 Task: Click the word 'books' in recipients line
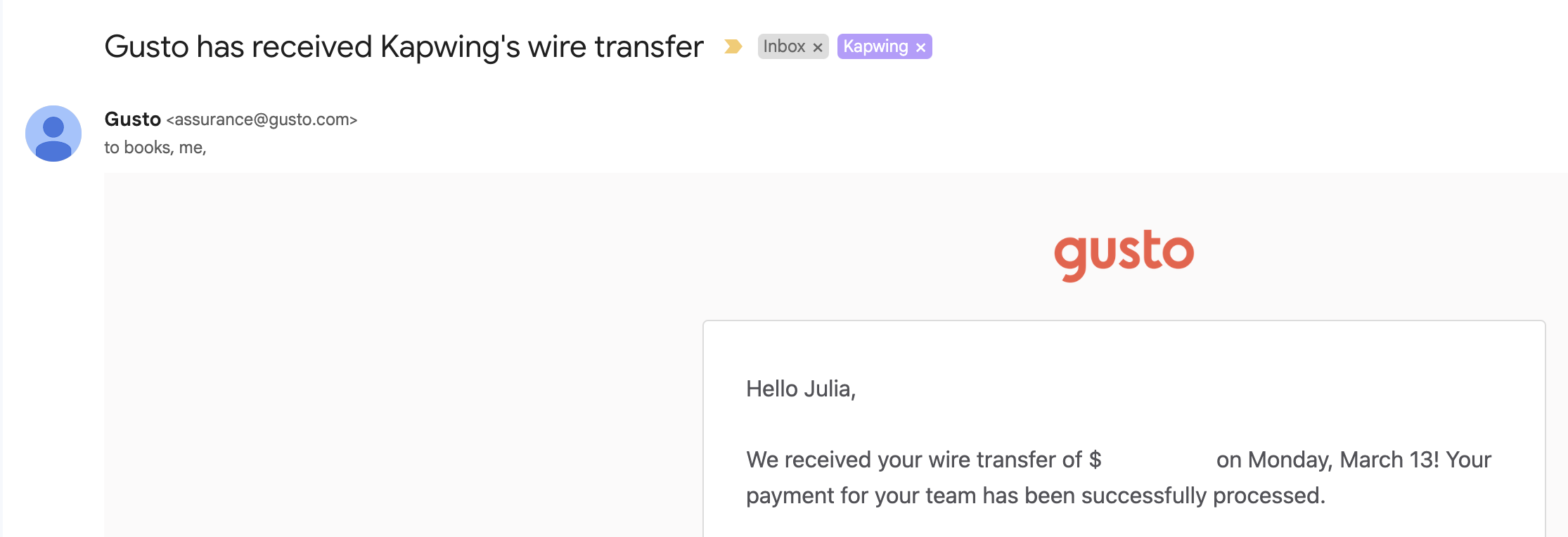(x=147, y=148)
